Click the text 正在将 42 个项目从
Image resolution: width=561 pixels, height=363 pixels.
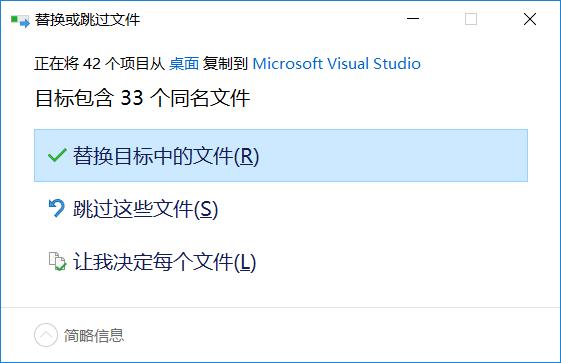click(99, 64)
